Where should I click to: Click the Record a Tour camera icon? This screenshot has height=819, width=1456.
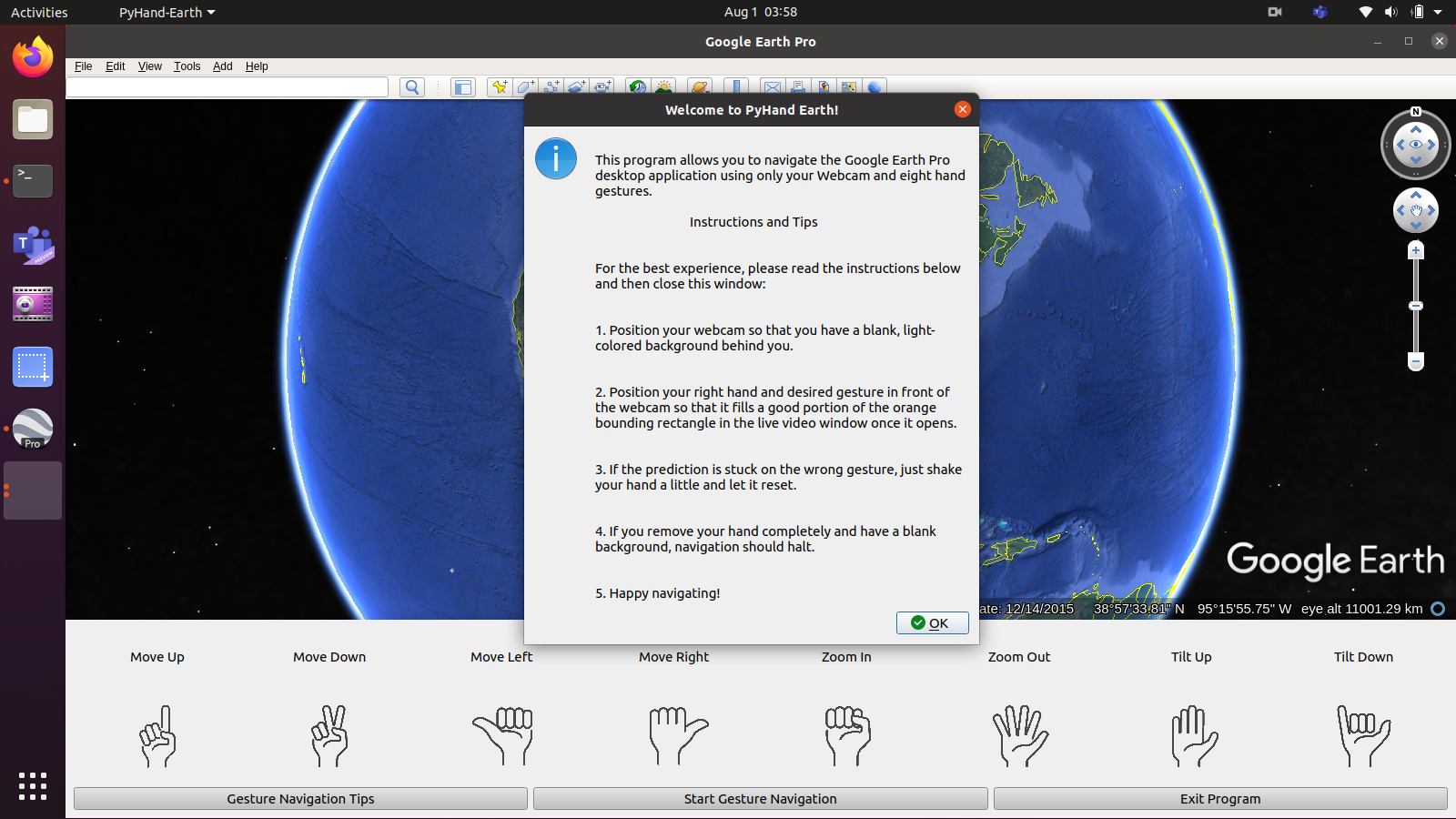[x=602, y=87]
